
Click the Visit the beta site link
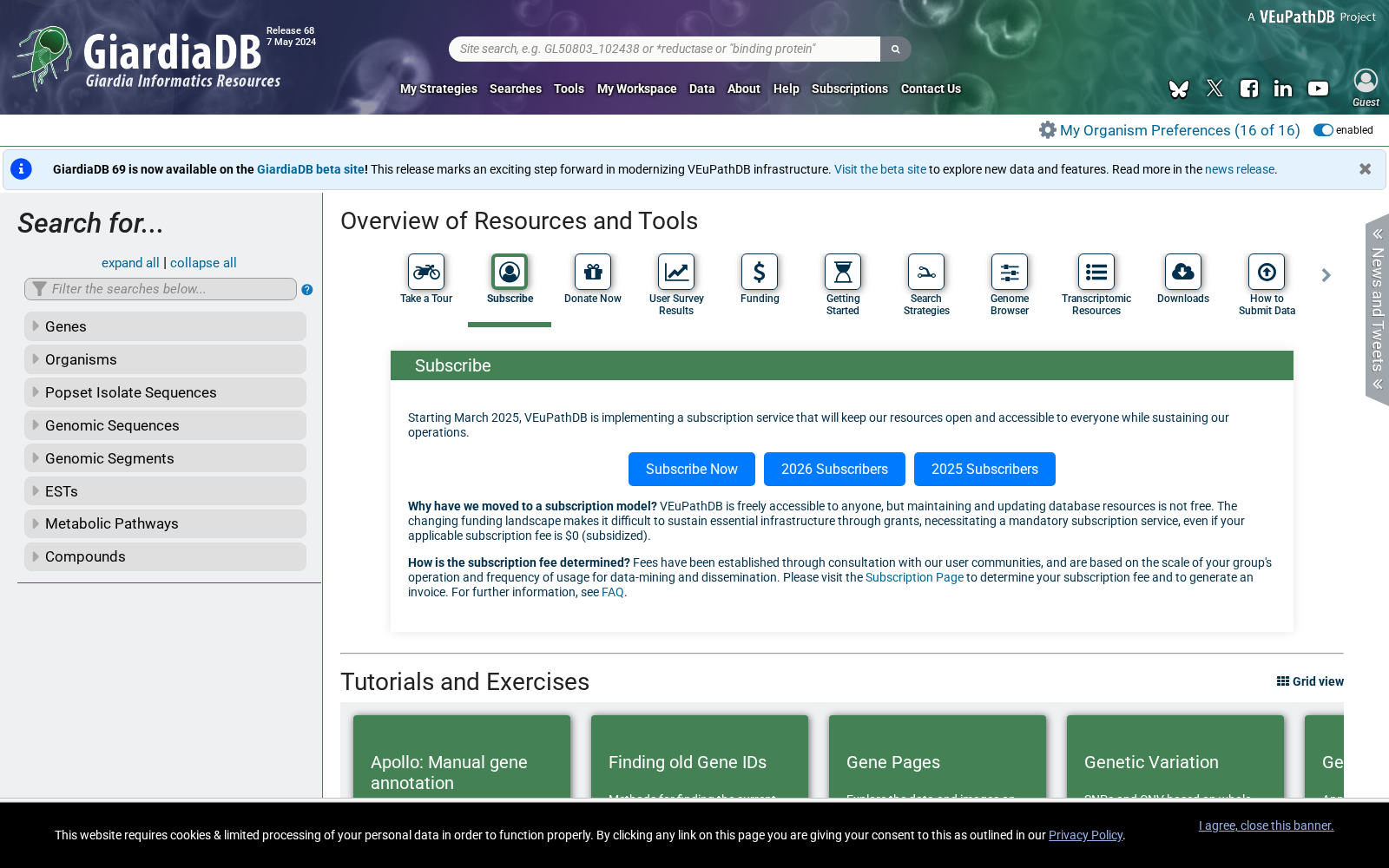click(880, 169)
